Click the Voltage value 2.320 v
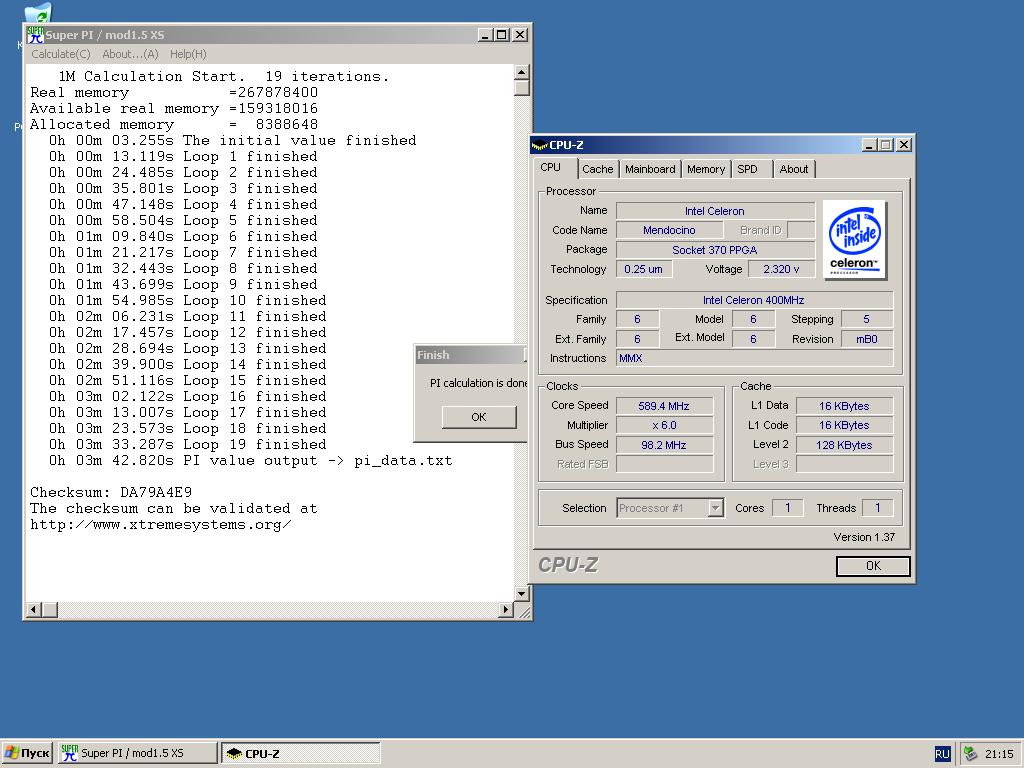This screenshot has width=1024, height=768. click(x=781, y=269)
